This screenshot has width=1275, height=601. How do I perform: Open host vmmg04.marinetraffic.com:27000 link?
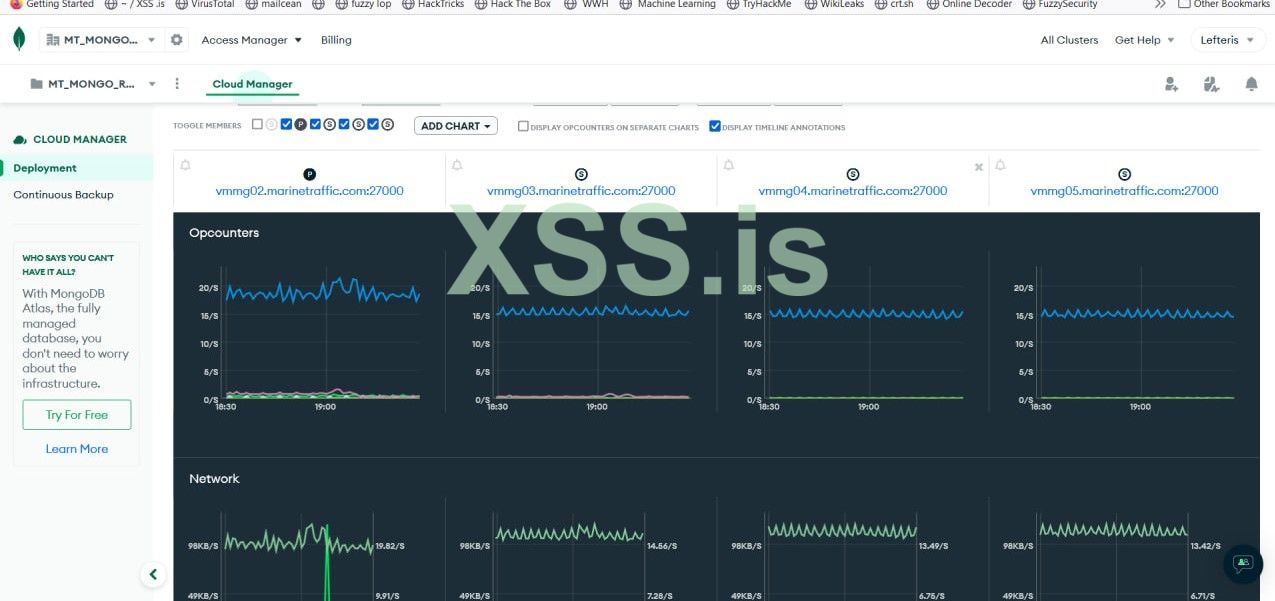coord(853,191)
